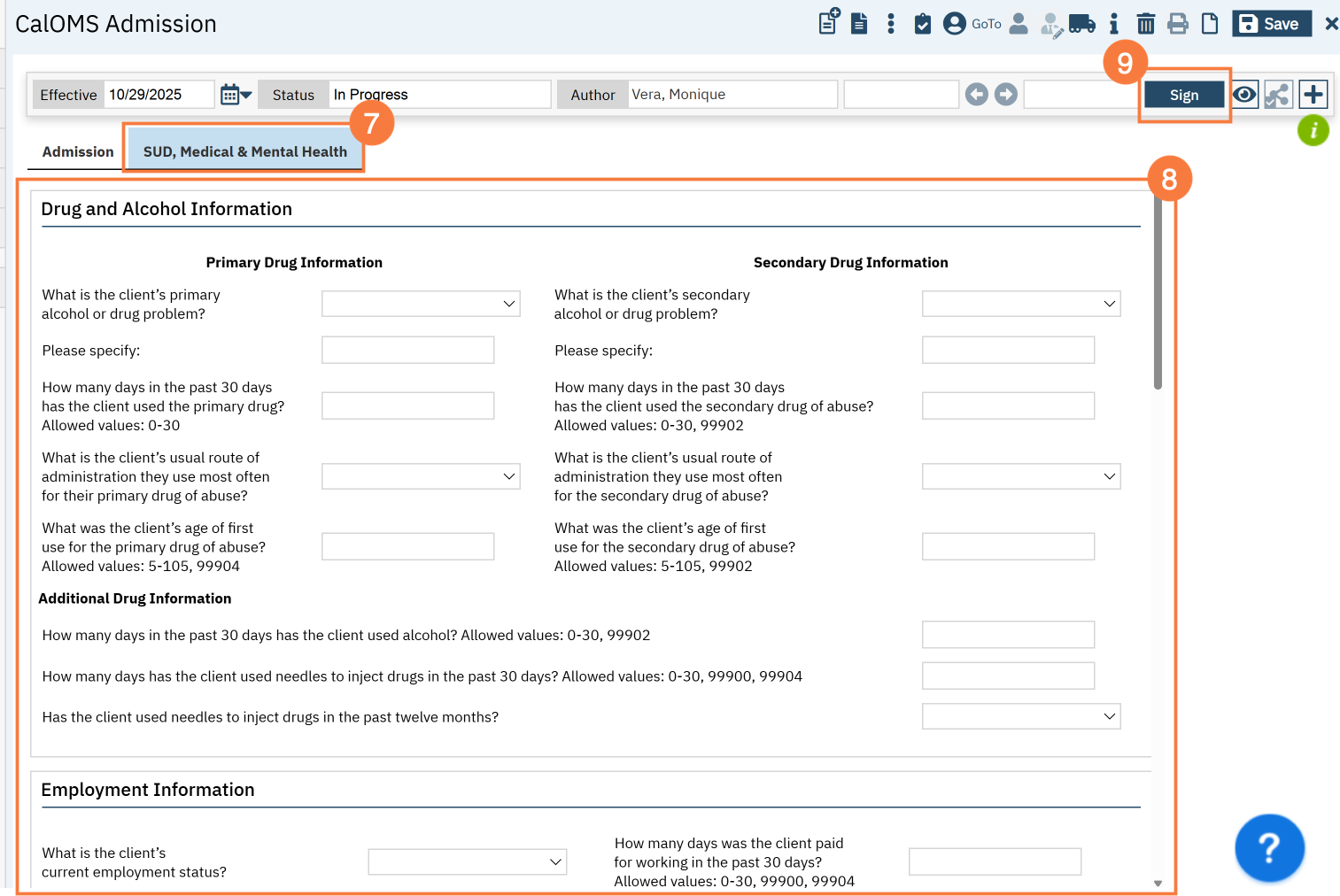Screen dimensions: 1340x896
Task: Click the primary drug Please specify field
Action: pos(407,350)
